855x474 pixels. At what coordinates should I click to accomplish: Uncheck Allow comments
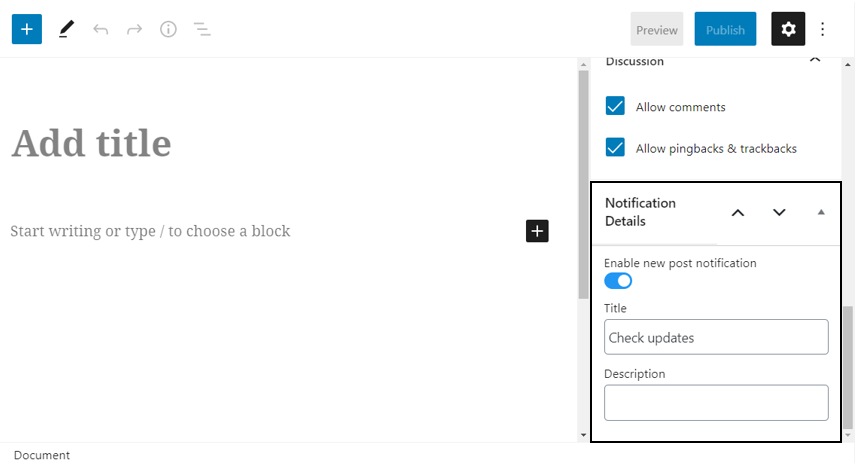tap(615, 106)
